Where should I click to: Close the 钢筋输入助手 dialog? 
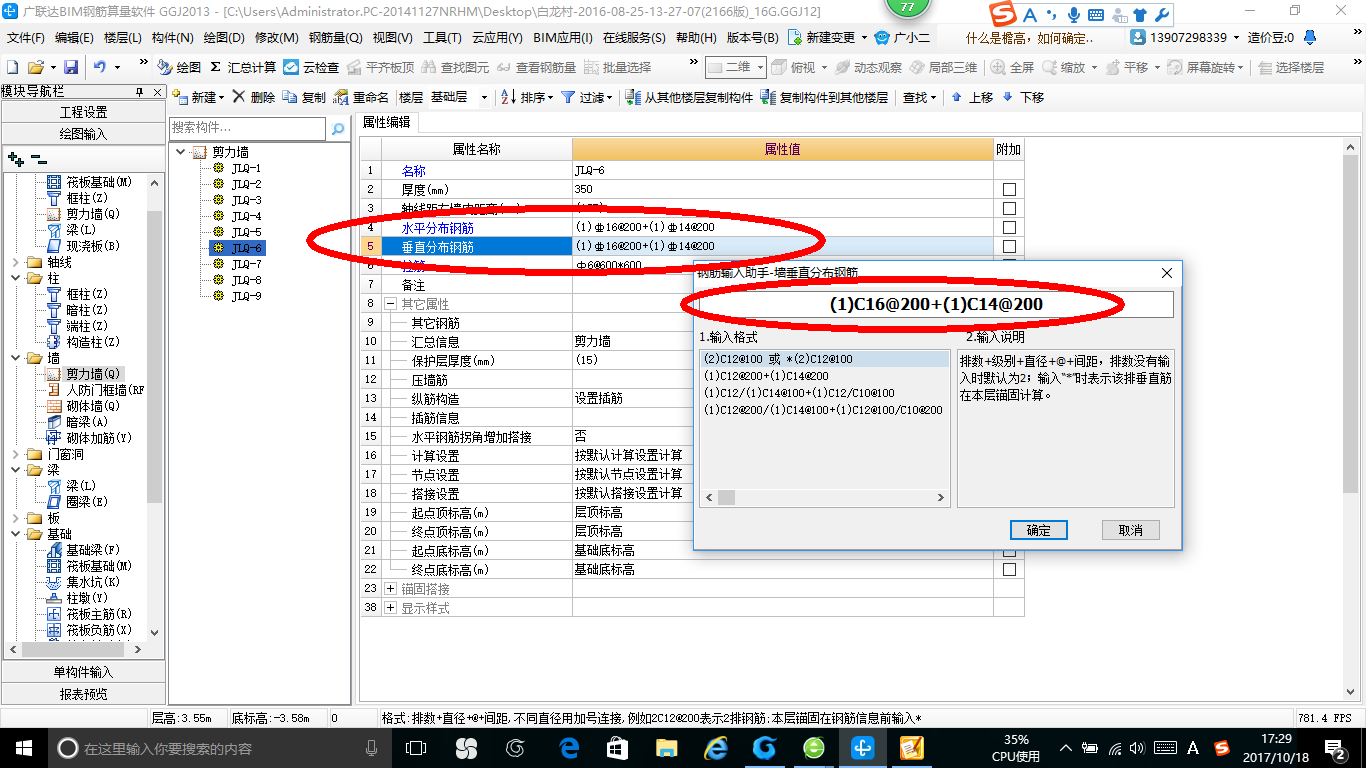click(x=1166, y=273)
